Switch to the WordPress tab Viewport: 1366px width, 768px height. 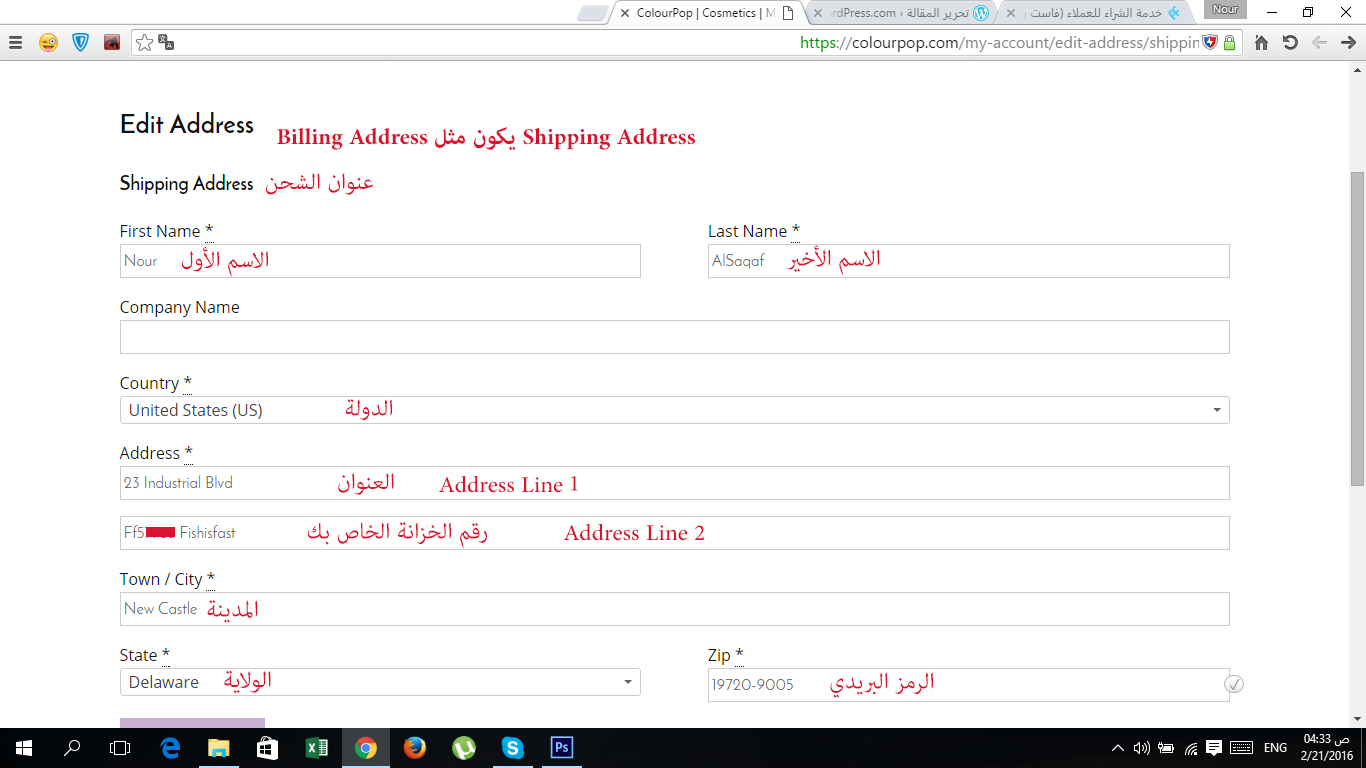tap(900, 13)
